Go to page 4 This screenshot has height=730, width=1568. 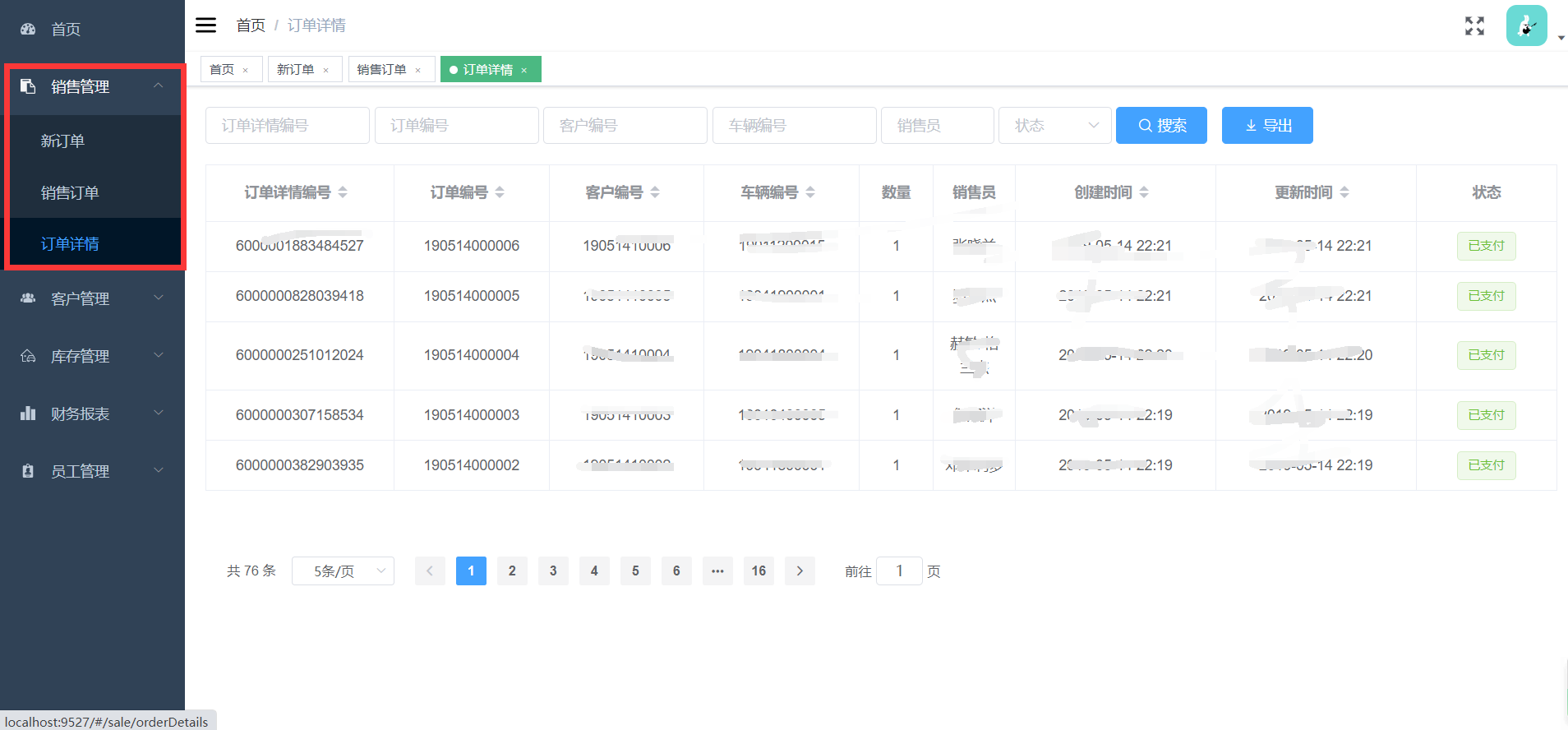(594, 571)
